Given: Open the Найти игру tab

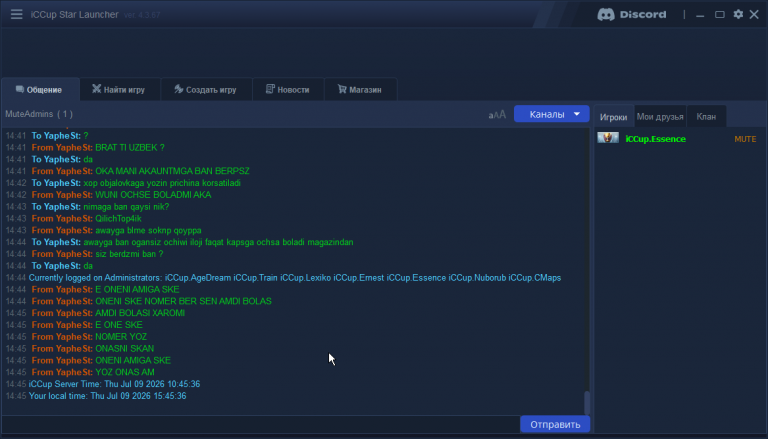Looking at the screenshot, I should (x=120, y=90).
